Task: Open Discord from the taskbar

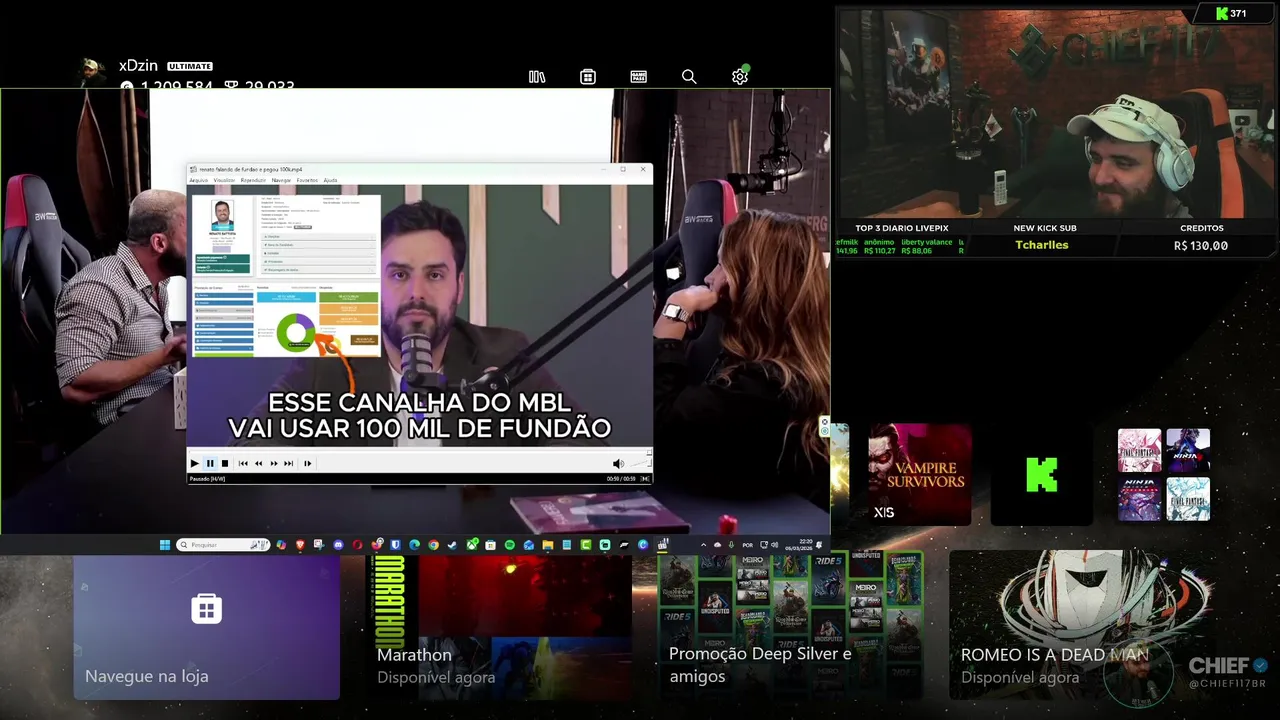Action: (x=338, y=545)
